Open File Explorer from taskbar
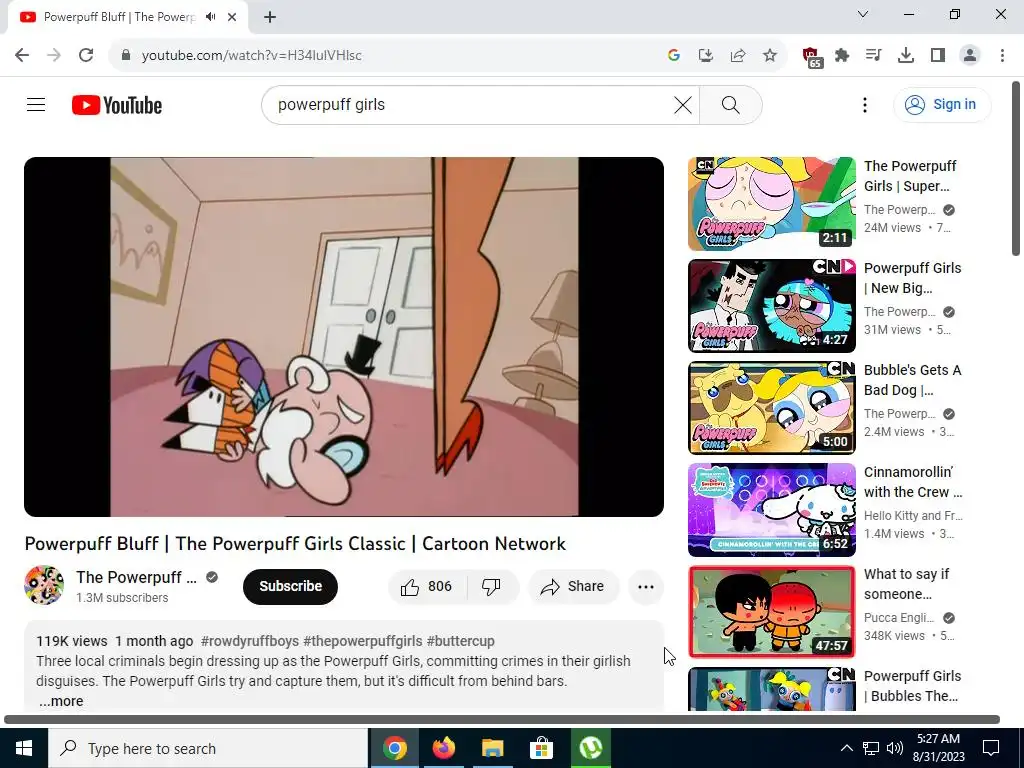This screenshot has width=1024, height=768. tap(492, 748)
